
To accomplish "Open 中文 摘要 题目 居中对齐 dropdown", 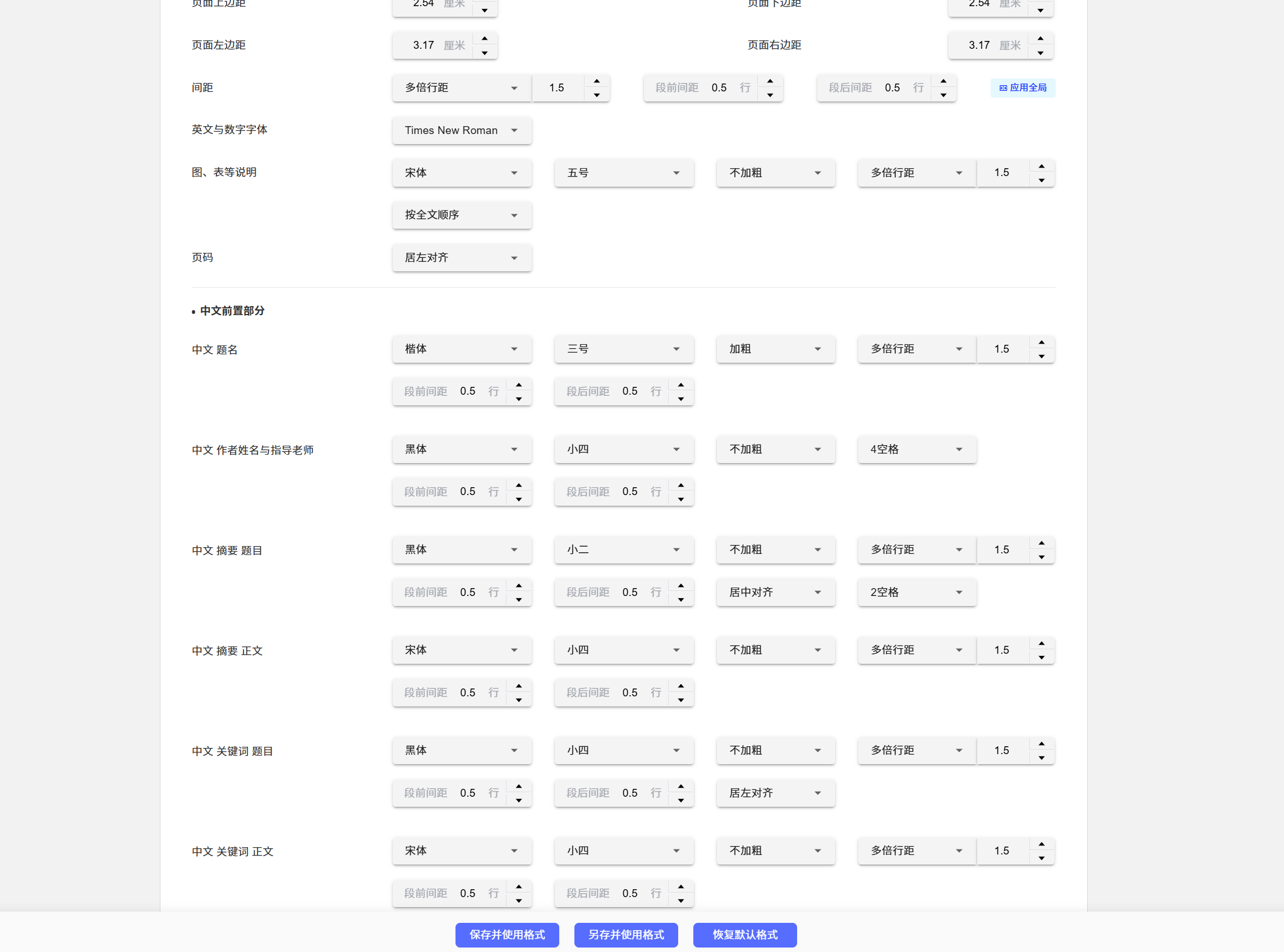I will 775,592.
